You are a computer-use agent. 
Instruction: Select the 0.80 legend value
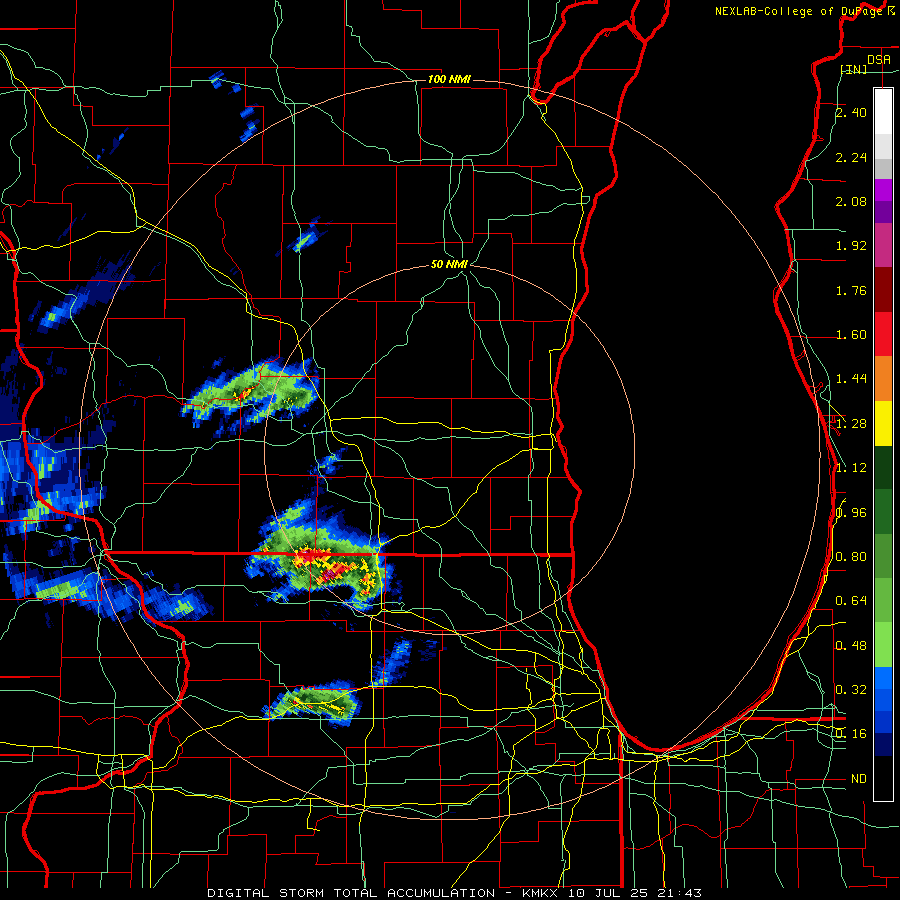(851, 557)
